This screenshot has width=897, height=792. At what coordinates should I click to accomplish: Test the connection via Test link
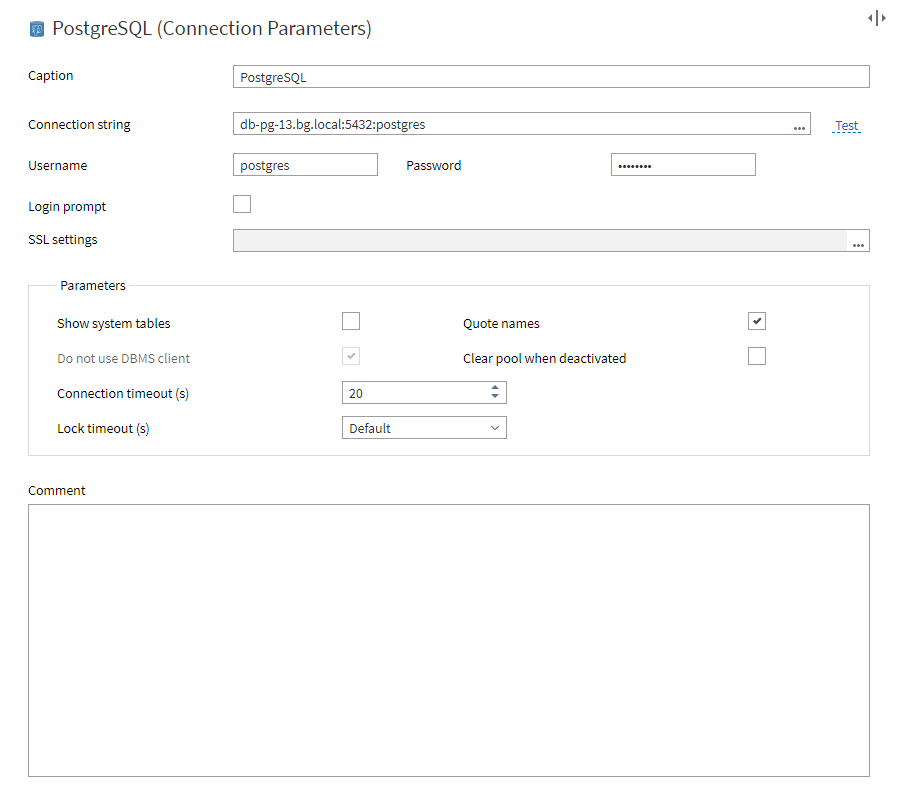click(847, 126)
